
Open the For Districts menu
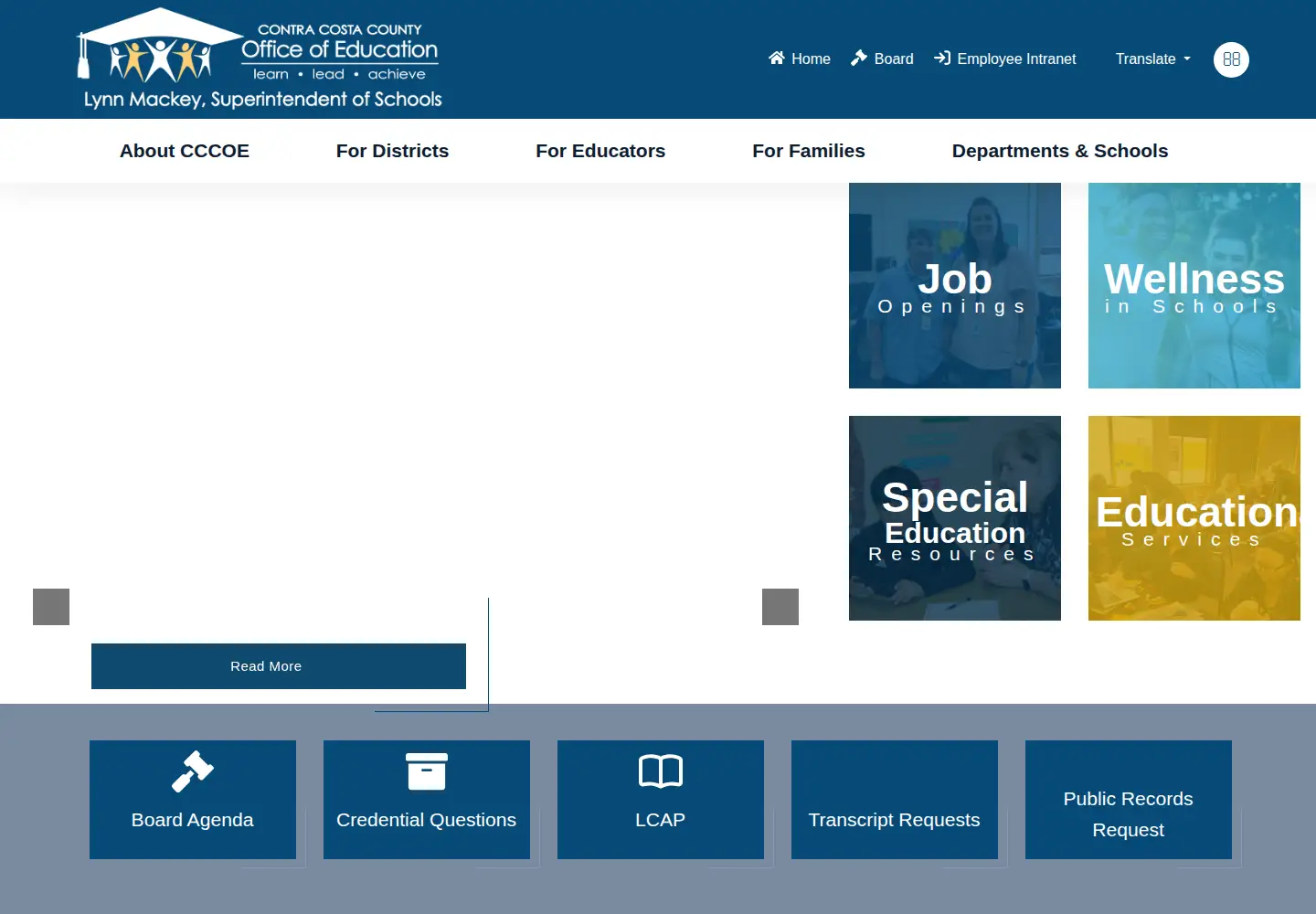(392, 151)
